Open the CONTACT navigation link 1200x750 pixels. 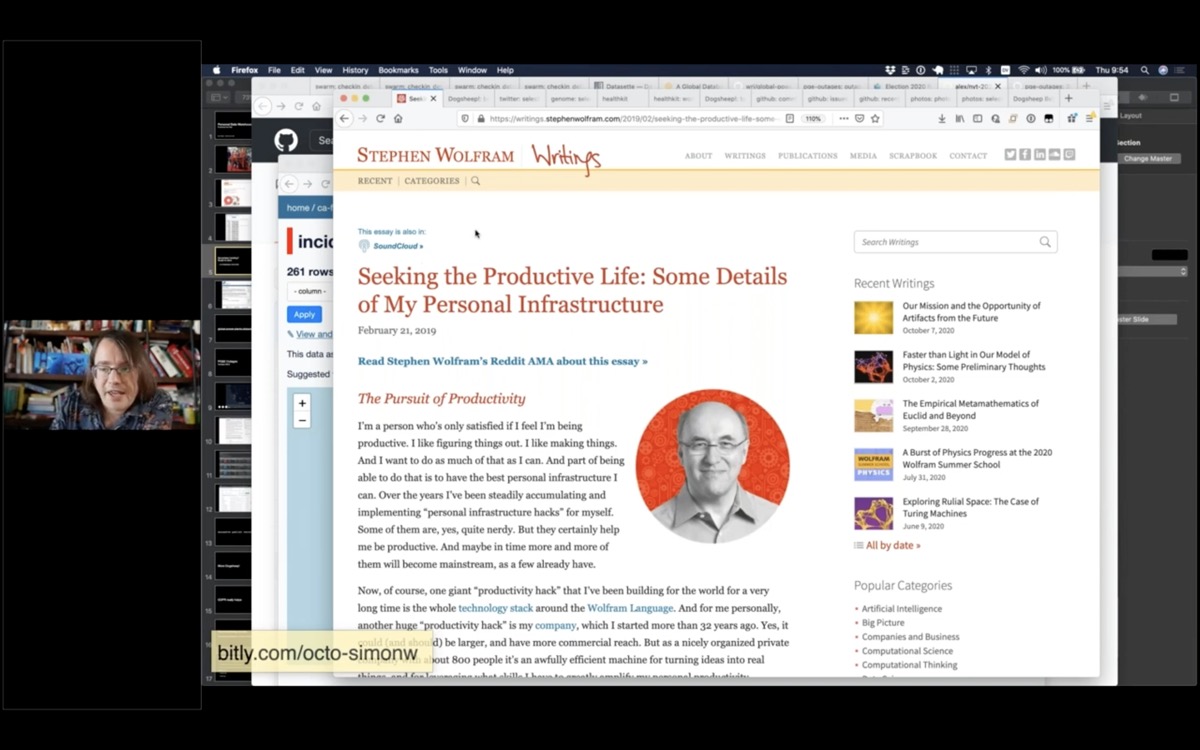point(968,156)
